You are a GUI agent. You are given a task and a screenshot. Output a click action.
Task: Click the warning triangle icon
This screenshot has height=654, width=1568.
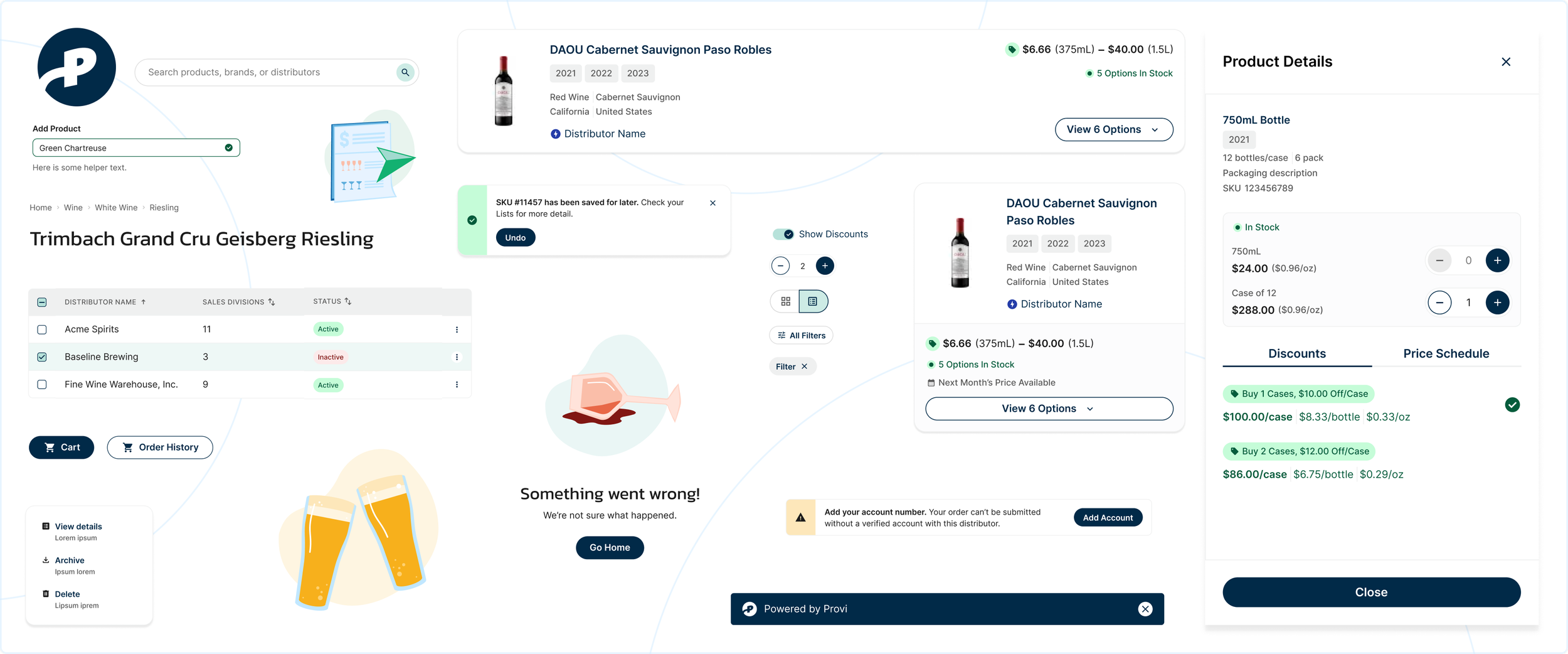point(800,518)
